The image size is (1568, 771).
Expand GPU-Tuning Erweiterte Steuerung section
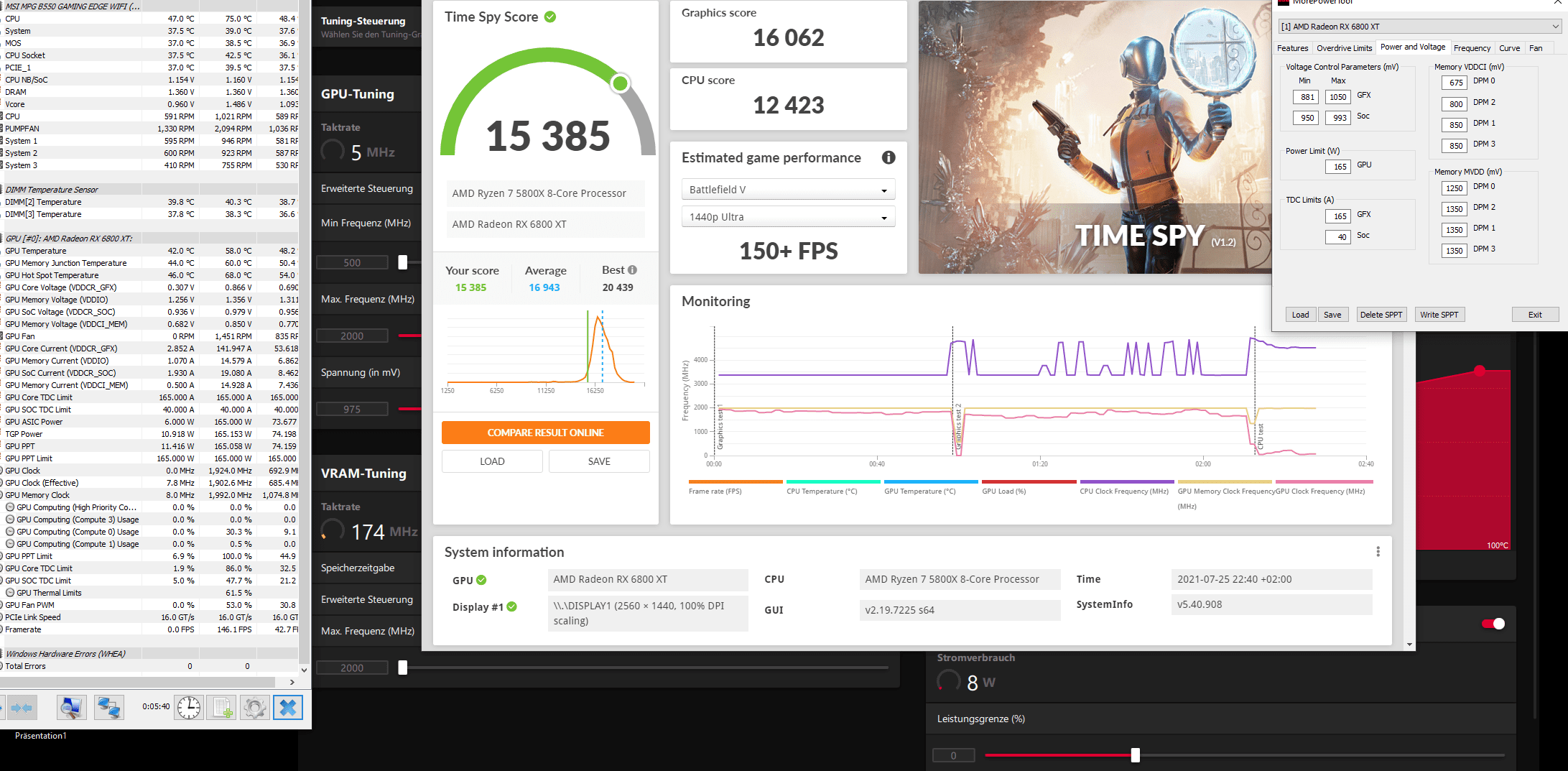[367, 188]
